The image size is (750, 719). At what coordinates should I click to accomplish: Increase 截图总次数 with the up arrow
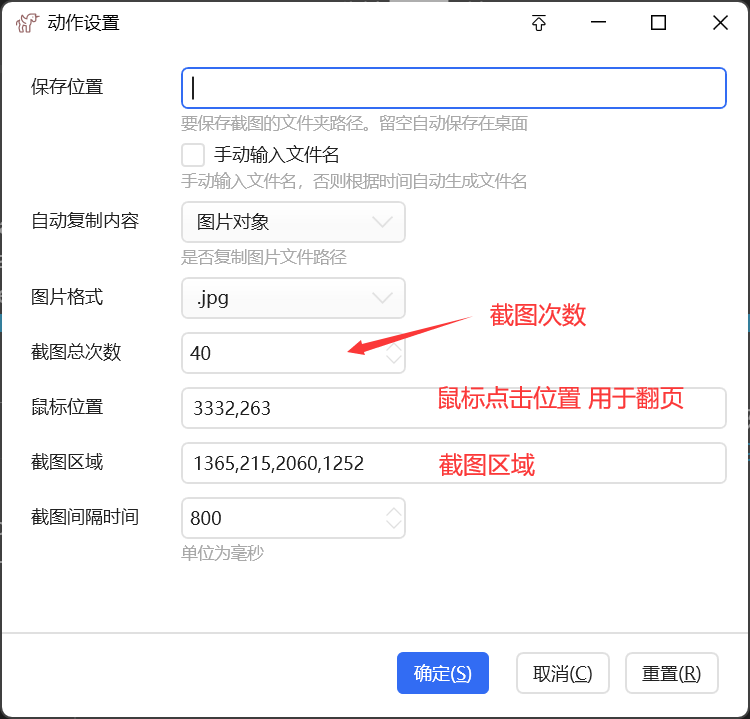[x=394, y=347]
